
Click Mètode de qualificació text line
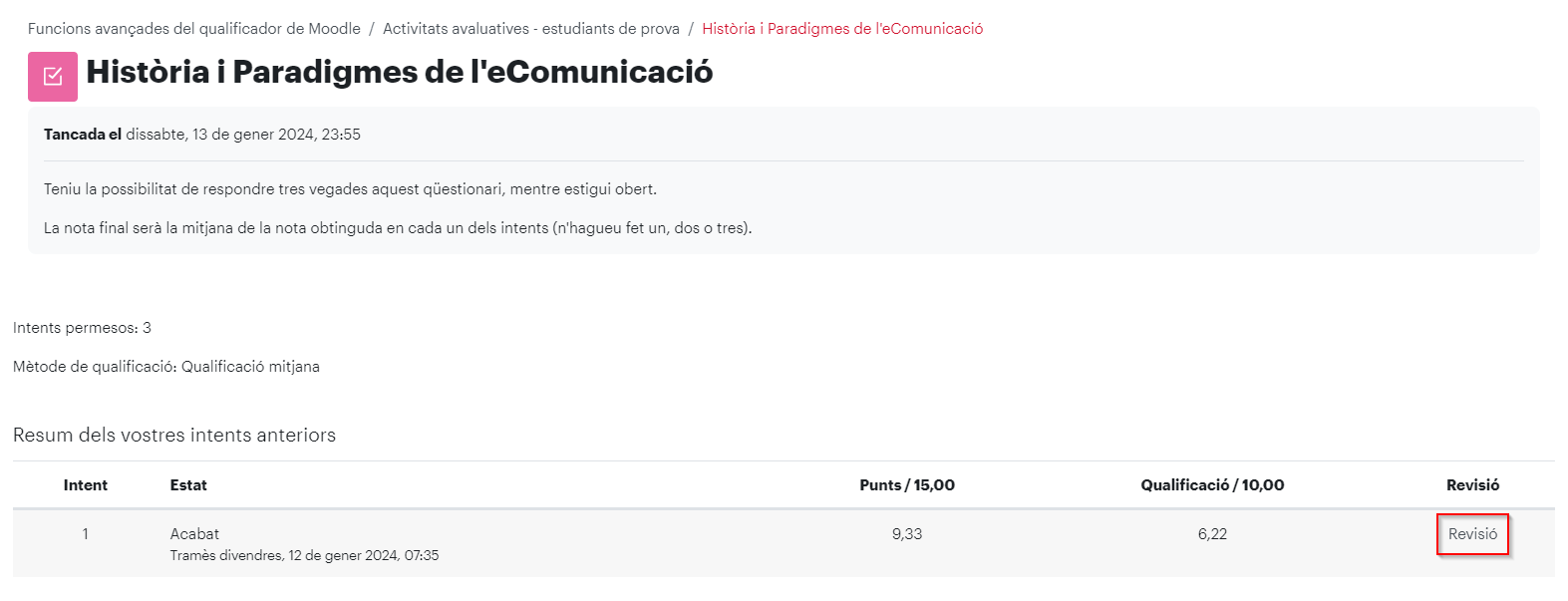pyautogui.click(x=166, y=367)
